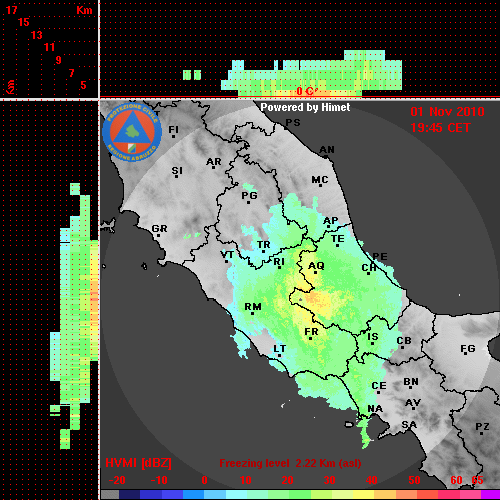This screenshot has height=500, width=500.
Task: Click the '20' dBZ scale value
Action: (x=287, y=480)
